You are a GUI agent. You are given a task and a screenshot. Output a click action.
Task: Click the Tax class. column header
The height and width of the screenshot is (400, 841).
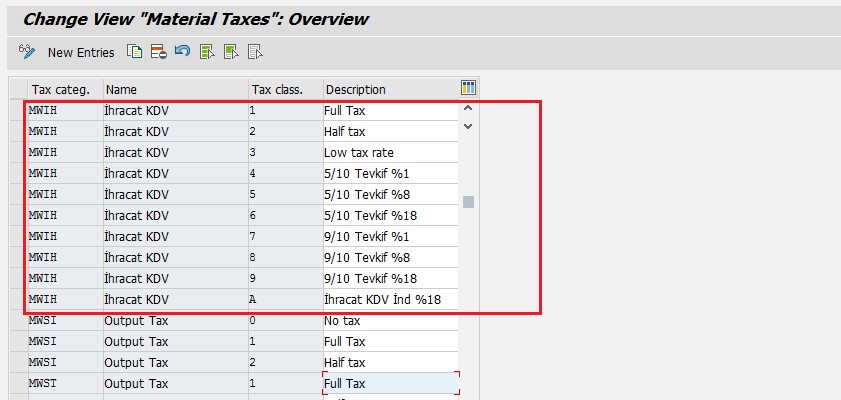pos(284,89)
